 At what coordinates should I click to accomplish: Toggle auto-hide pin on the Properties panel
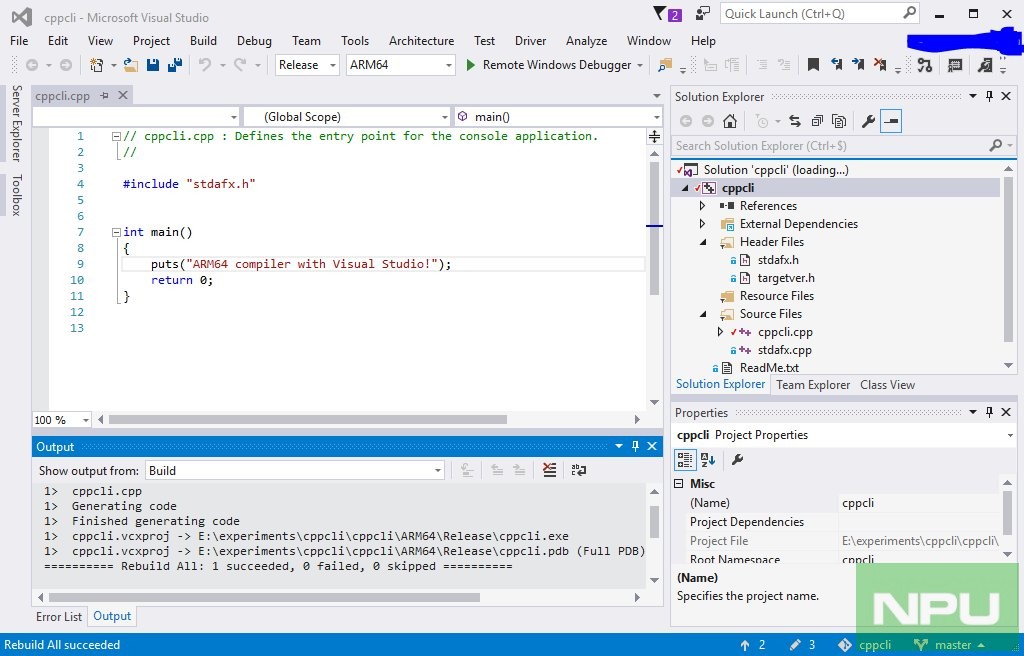pos(989,412)
